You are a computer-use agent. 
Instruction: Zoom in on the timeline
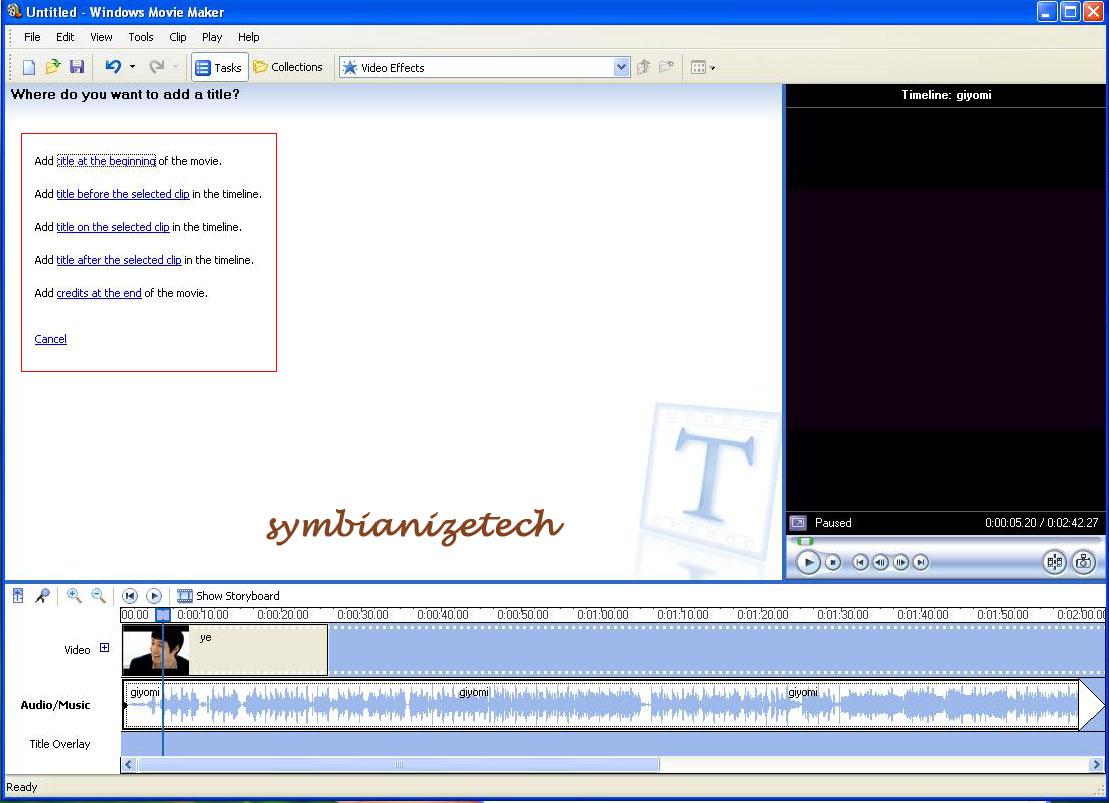74,596
